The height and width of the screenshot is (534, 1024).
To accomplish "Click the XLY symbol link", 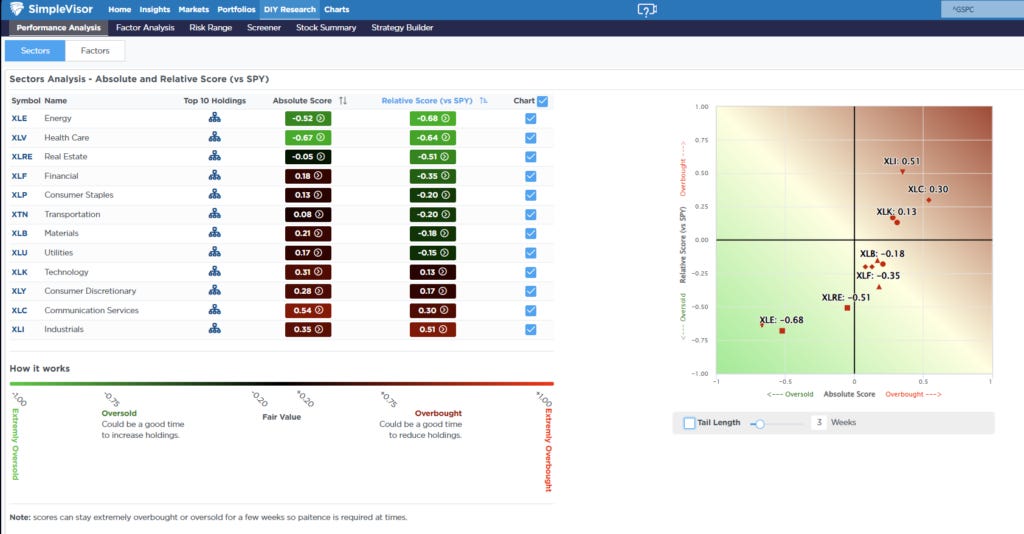I will tap(19, 291).
